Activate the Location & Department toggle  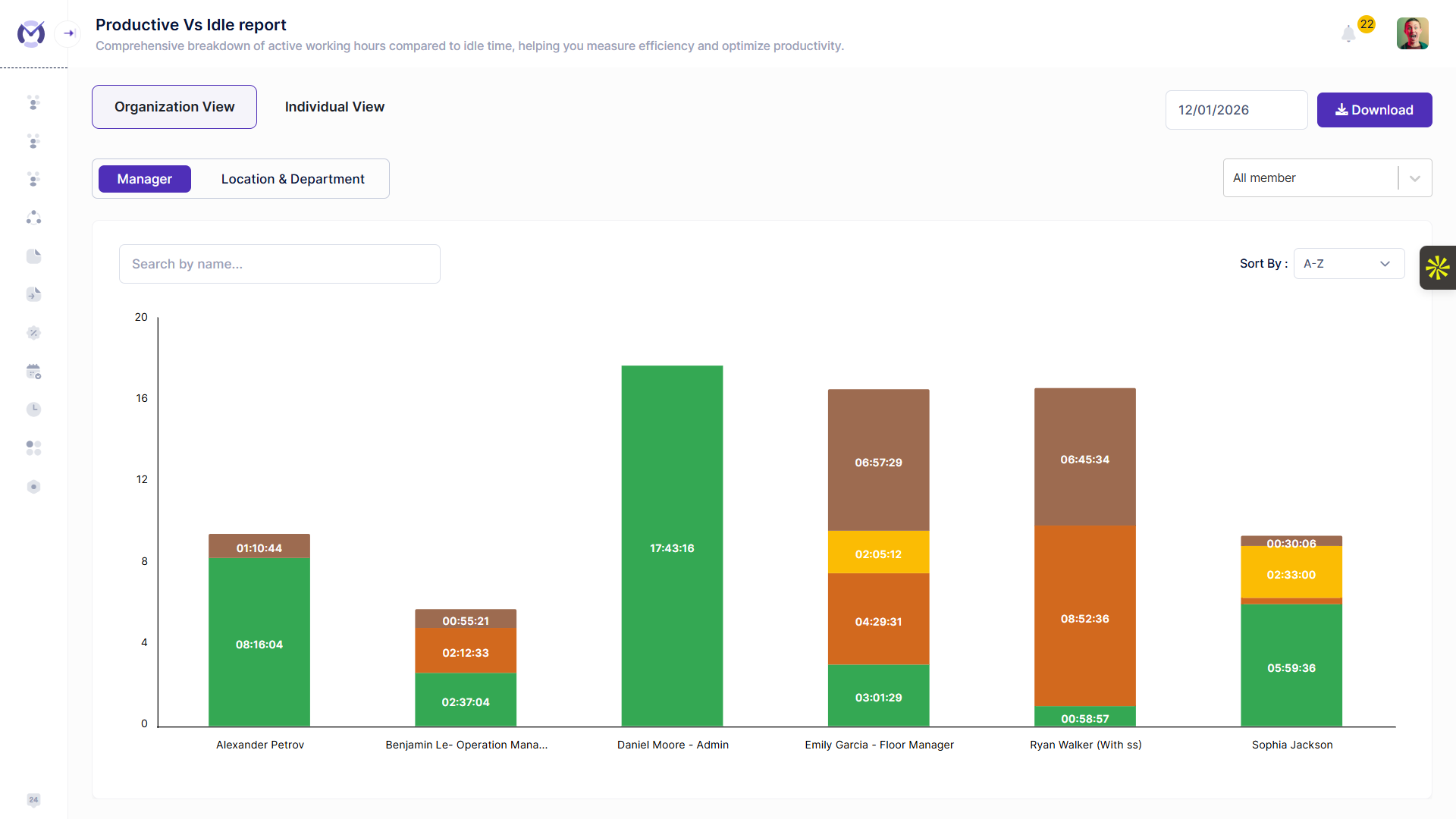pos(293,179)
